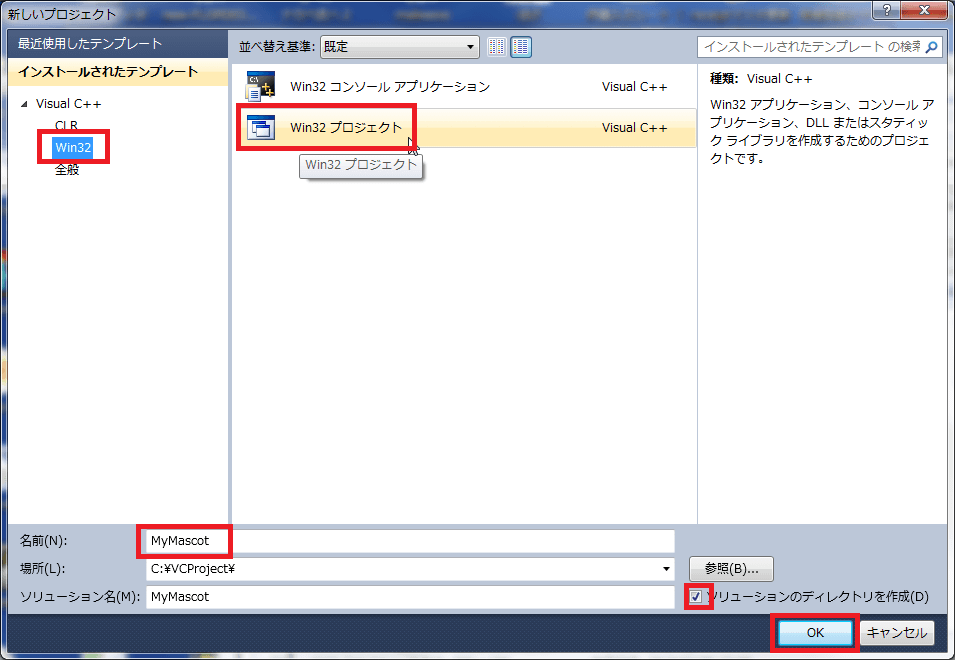
Task: Select the medium icons list view button
Action: (521, 47)
